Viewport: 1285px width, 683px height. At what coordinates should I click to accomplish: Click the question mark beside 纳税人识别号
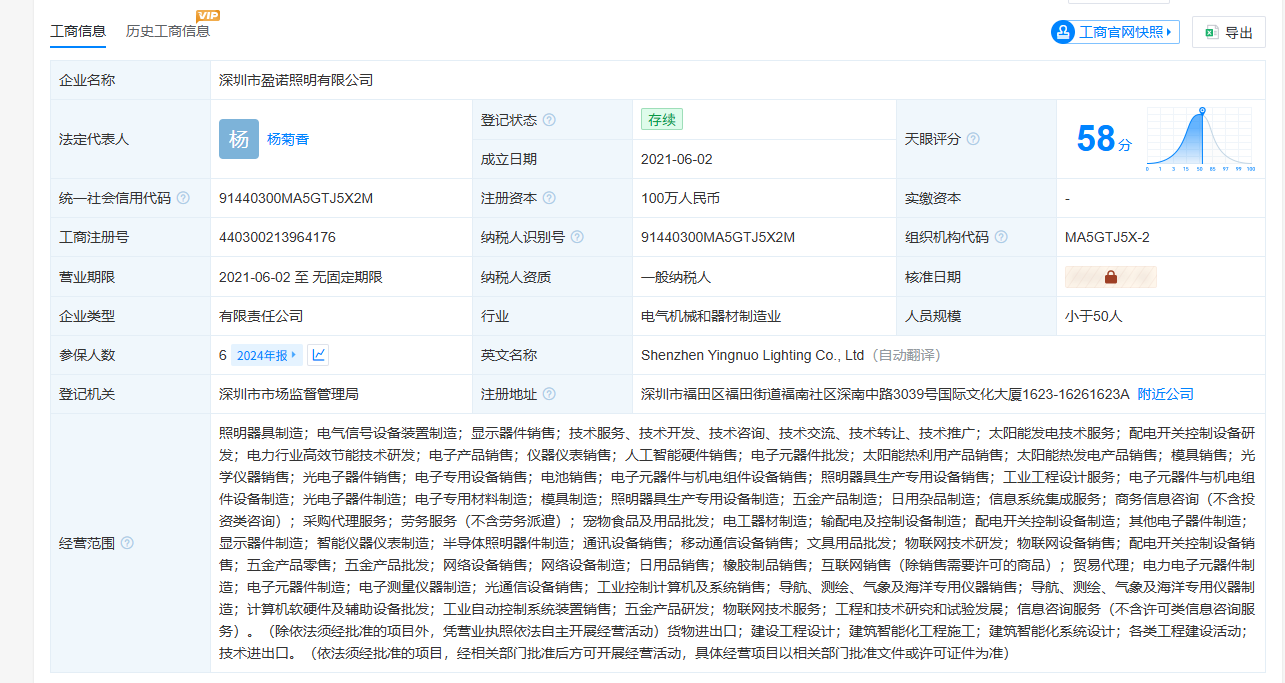tap(577, 237)
